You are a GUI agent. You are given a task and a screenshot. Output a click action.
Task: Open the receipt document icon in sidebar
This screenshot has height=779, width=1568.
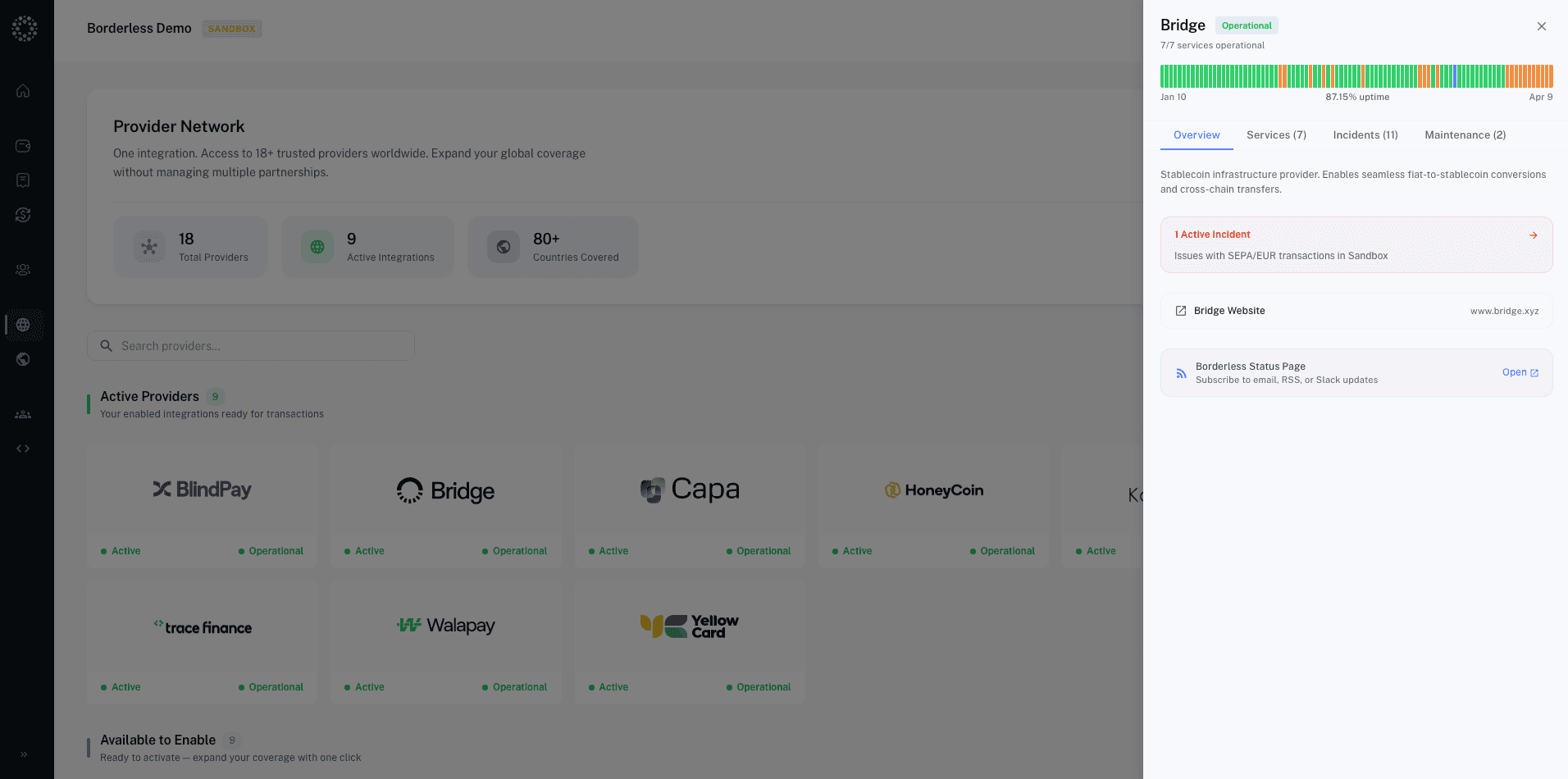point(23,180)
